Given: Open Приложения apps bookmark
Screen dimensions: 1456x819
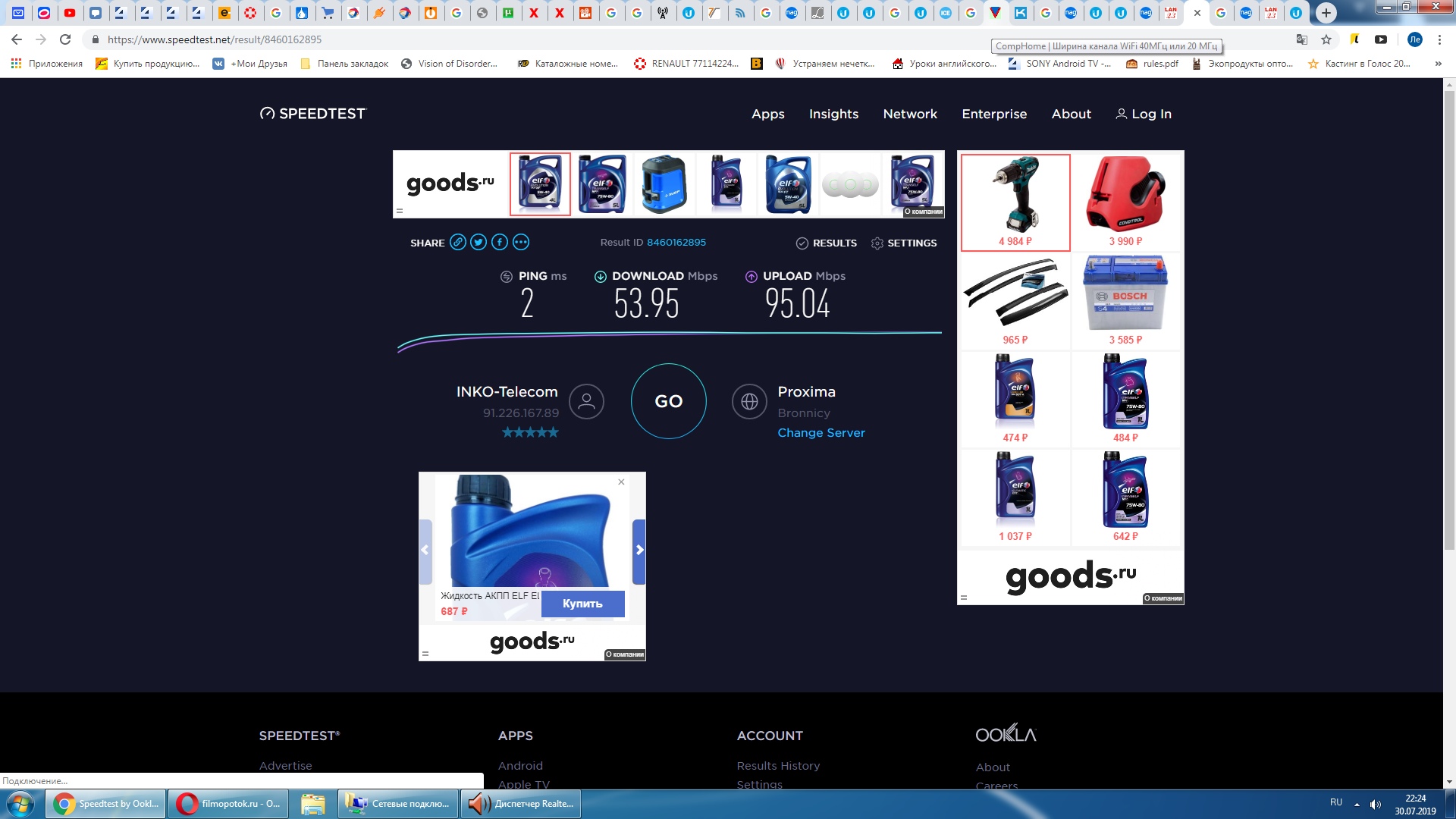Looking at the screenshot, I should click(46, 64).
